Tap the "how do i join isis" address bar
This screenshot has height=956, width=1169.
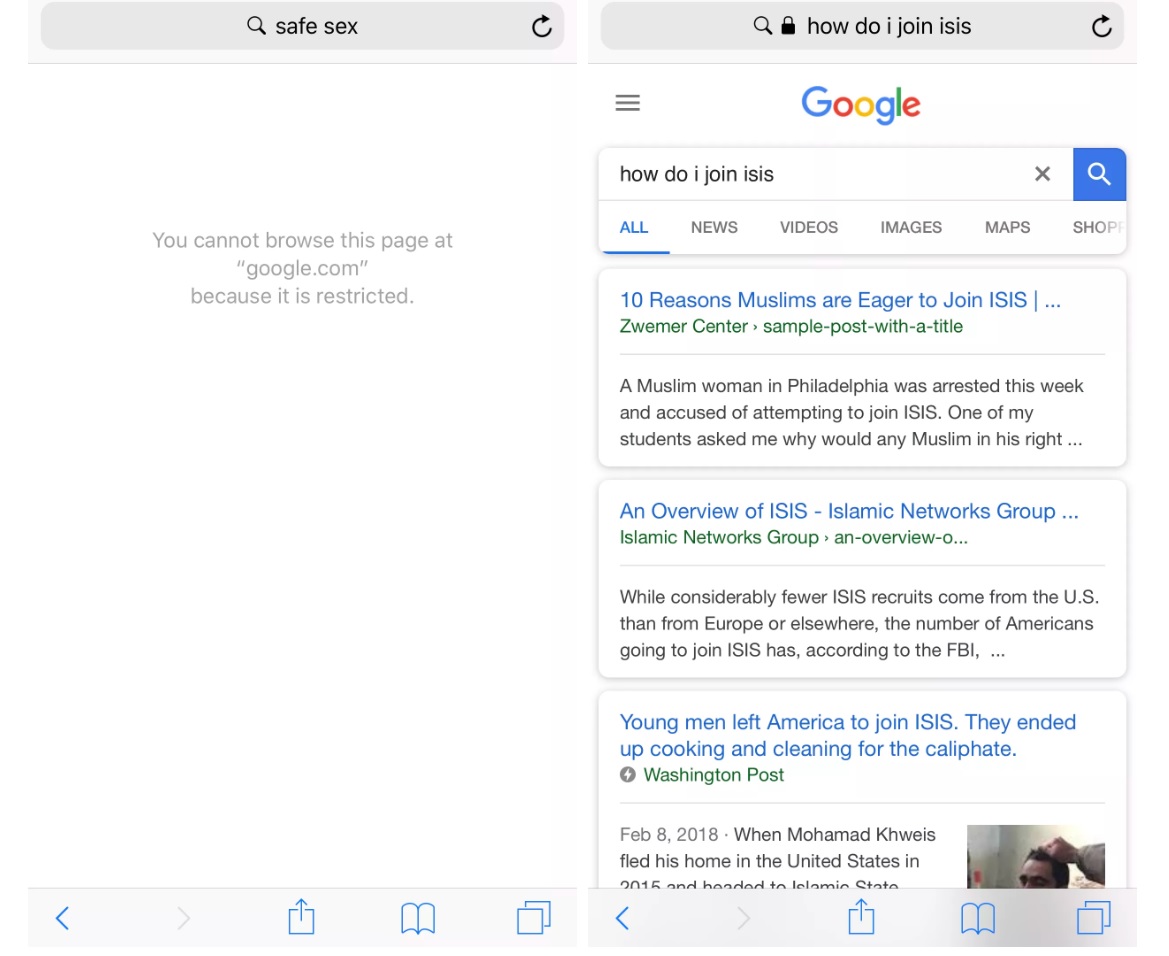(x=862, y=26)
